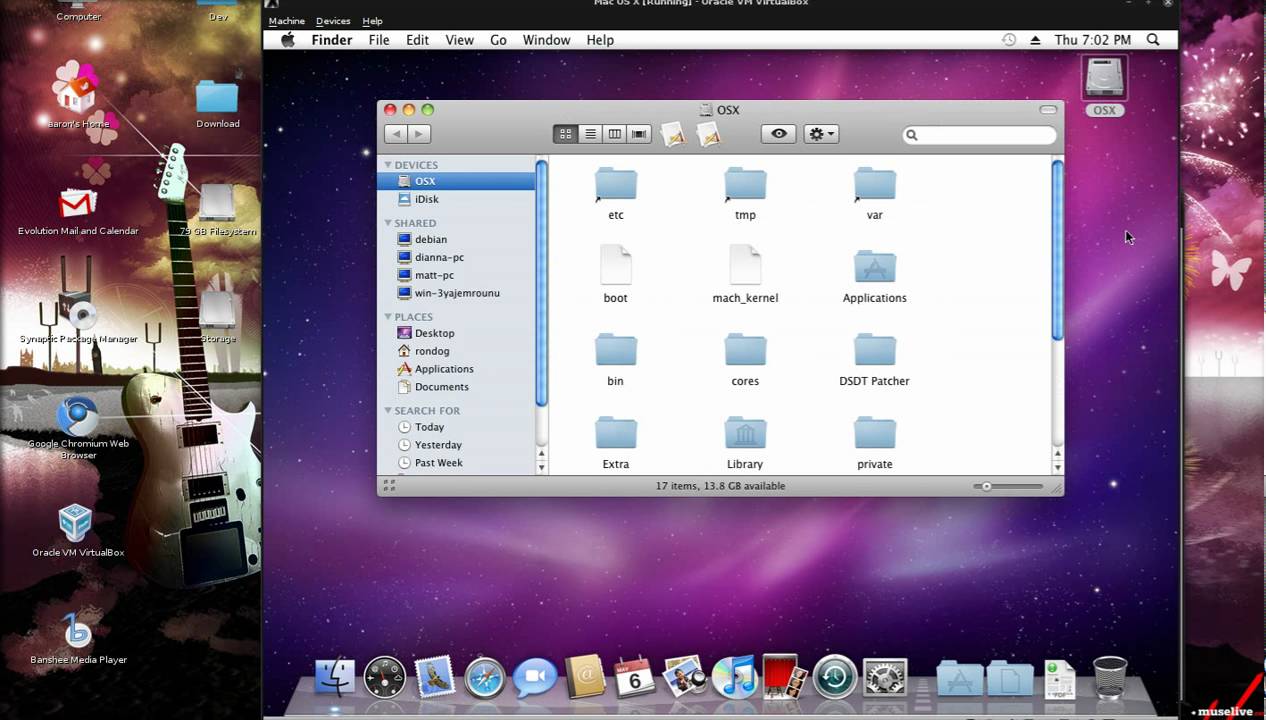The height and width of the screenshot is (720, 1266).
Task: Open rondog home in sidebar
Action: pos(455,351)
